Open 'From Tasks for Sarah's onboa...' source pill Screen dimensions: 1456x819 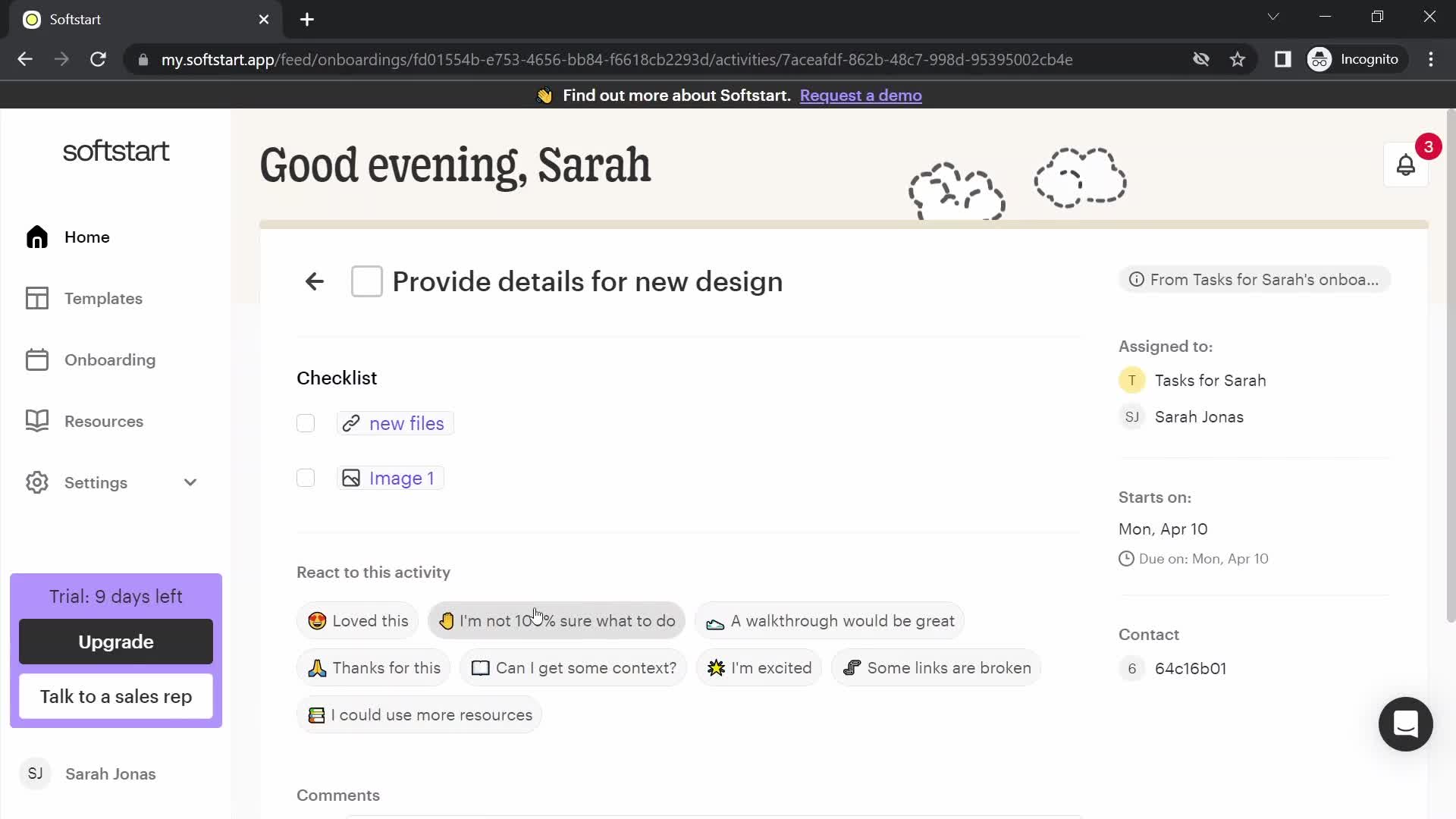[x=1254, y=280]
